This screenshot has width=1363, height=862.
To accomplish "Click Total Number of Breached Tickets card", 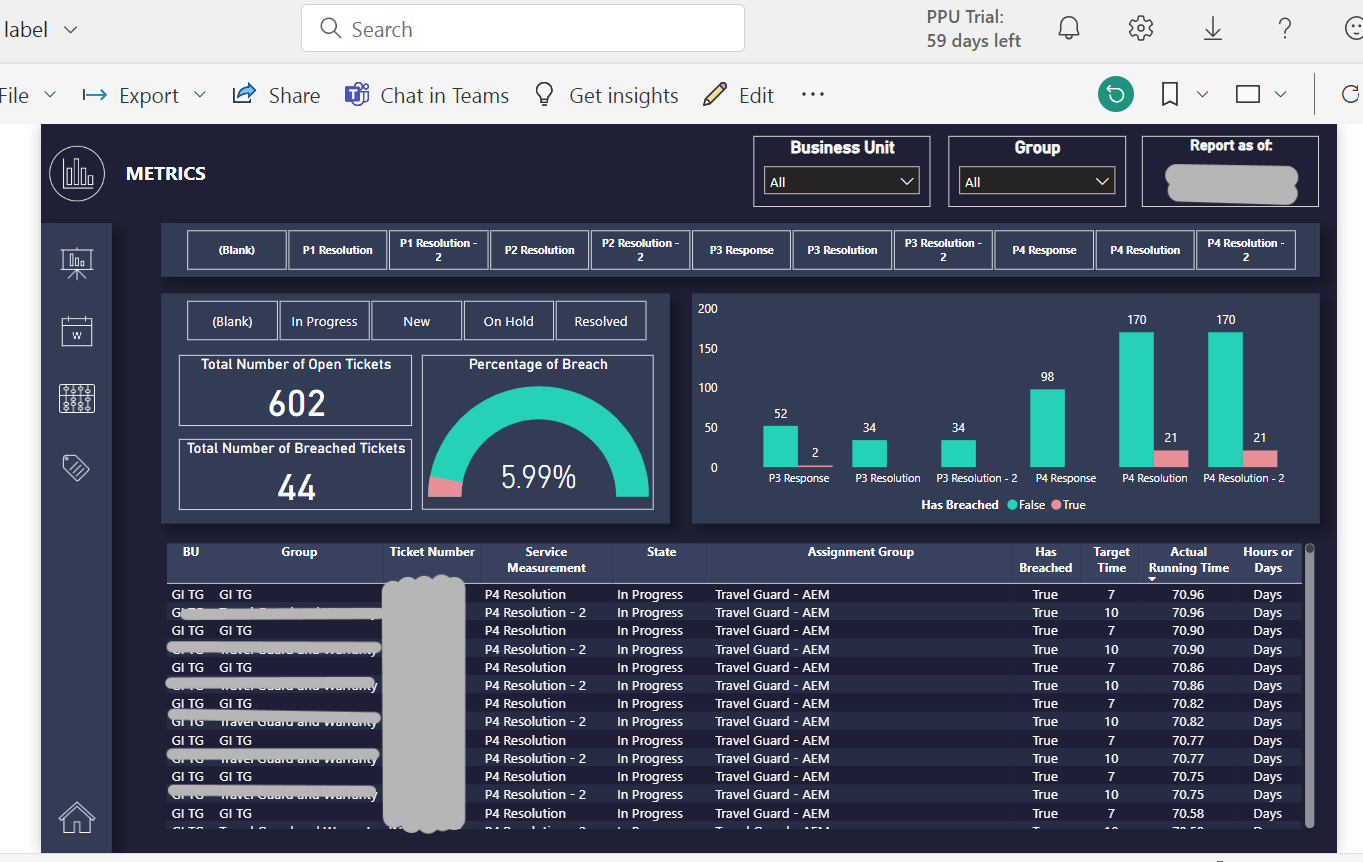I will click(x=295, y=474).
